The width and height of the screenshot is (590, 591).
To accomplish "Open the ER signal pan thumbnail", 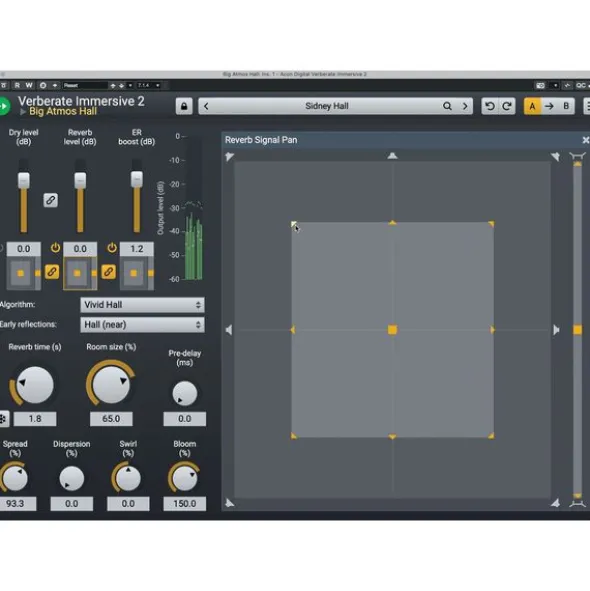I will [136, 273].
